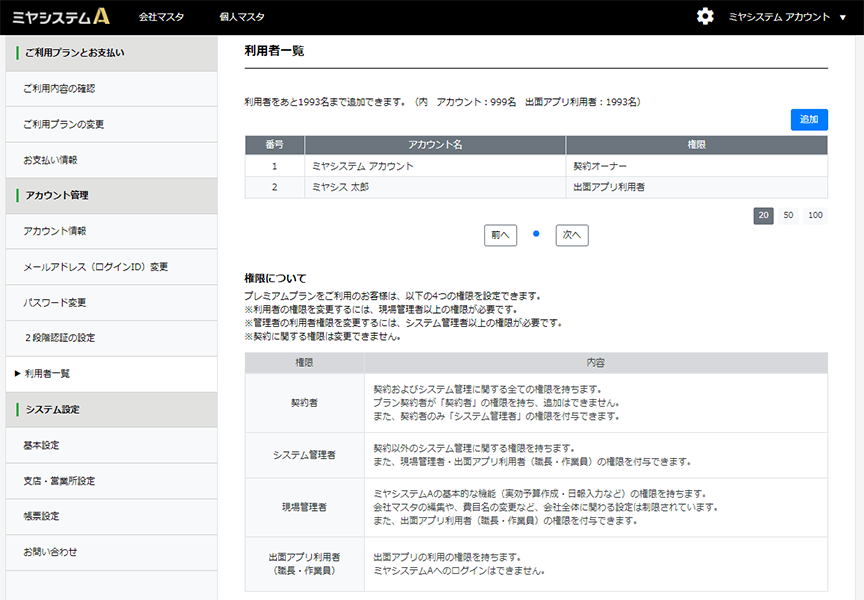Click the システム設定 section header
The width and height of the screenshot is (864, 600).
tap(111, 410)
